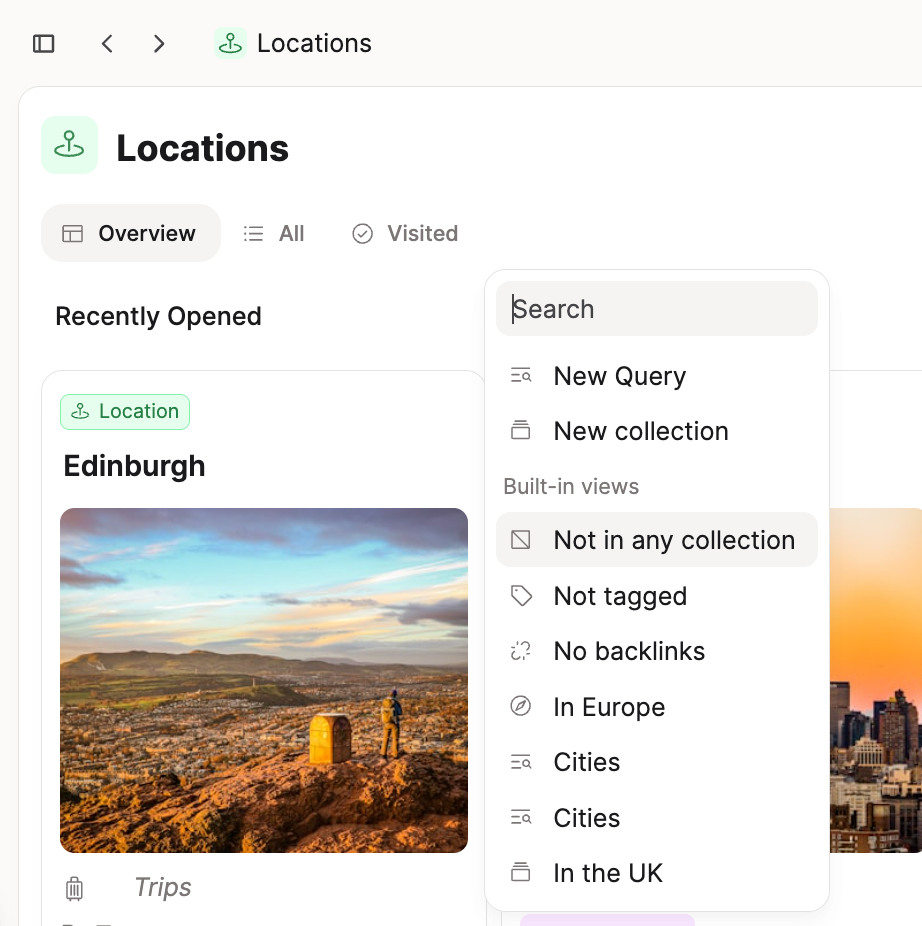Click the bold Locations page title
Screen dimensions: 922x926
pos(203,148)
